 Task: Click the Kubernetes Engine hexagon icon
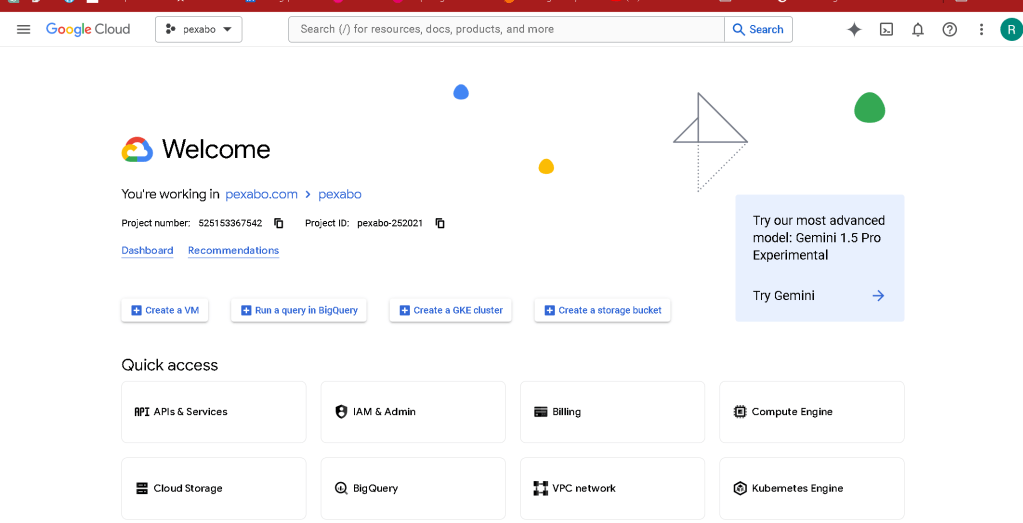(x=740, y=488)
